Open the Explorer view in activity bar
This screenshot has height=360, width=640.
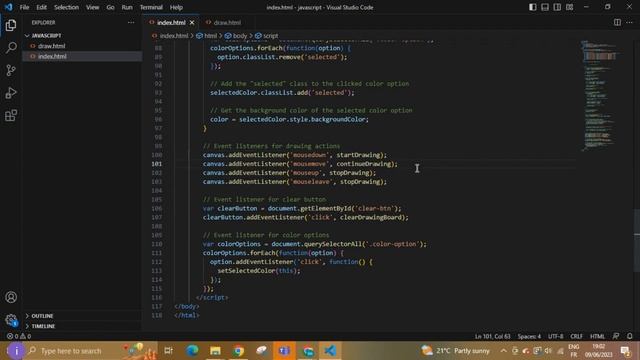click(11, 25)
